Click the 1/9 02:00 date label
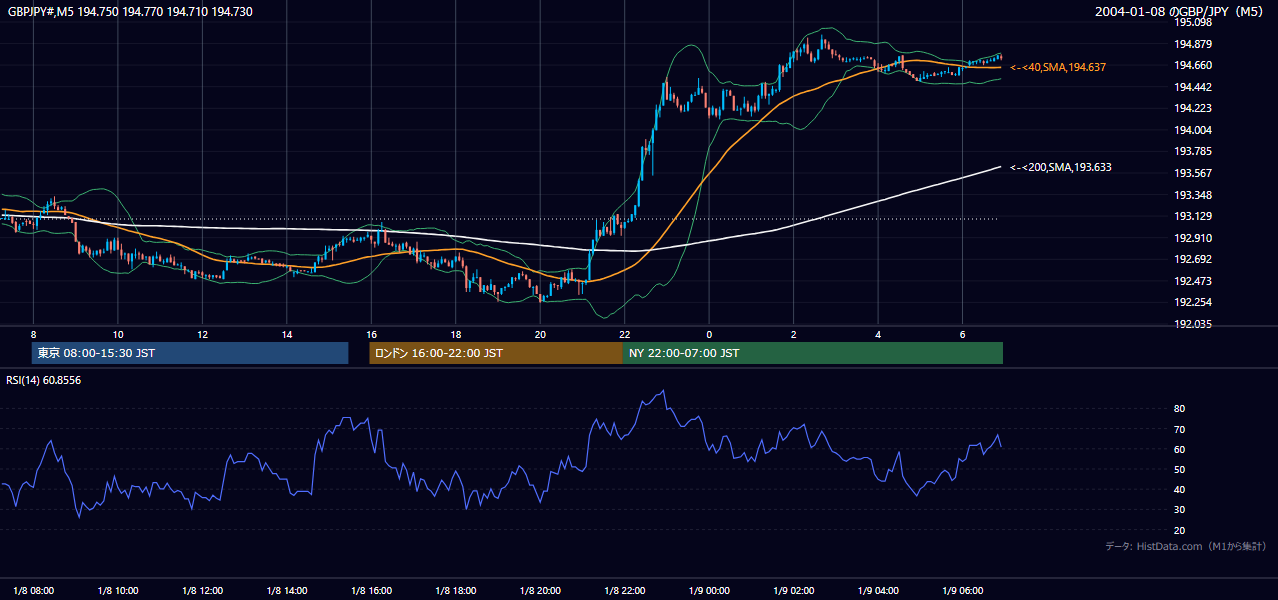 point(793,590)
